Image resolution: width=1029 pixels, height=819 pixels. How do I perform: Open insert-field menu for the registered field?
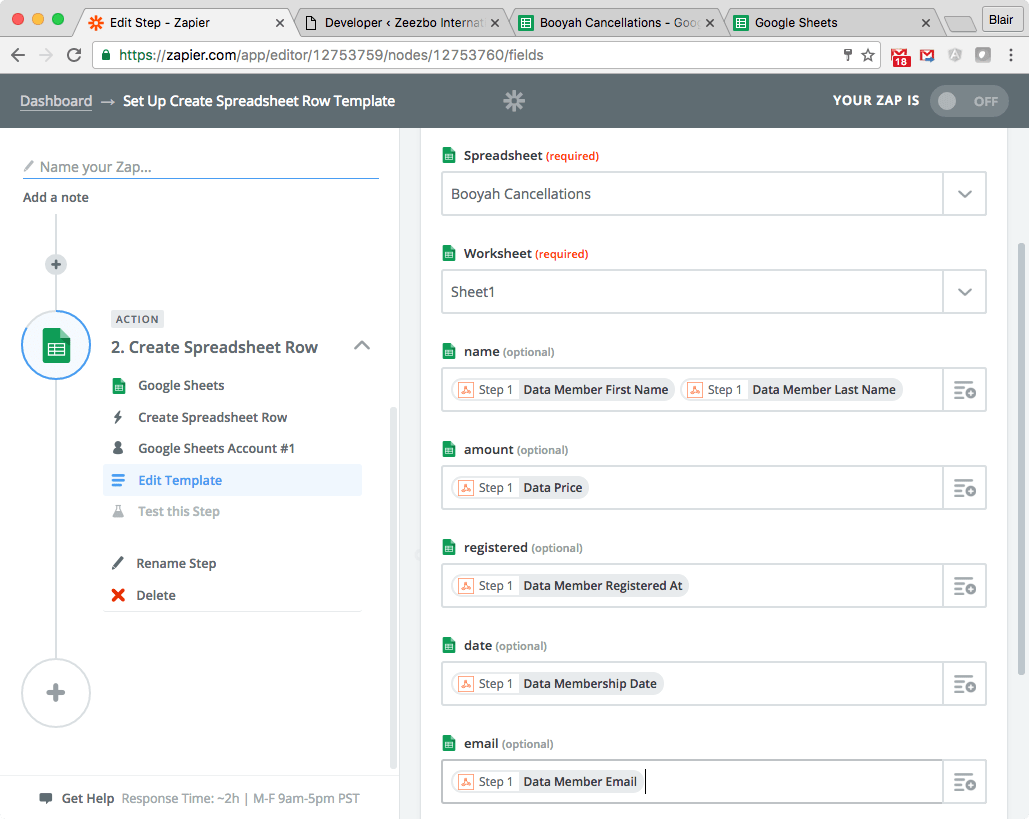pyautogui.click(x=964, y=585)
